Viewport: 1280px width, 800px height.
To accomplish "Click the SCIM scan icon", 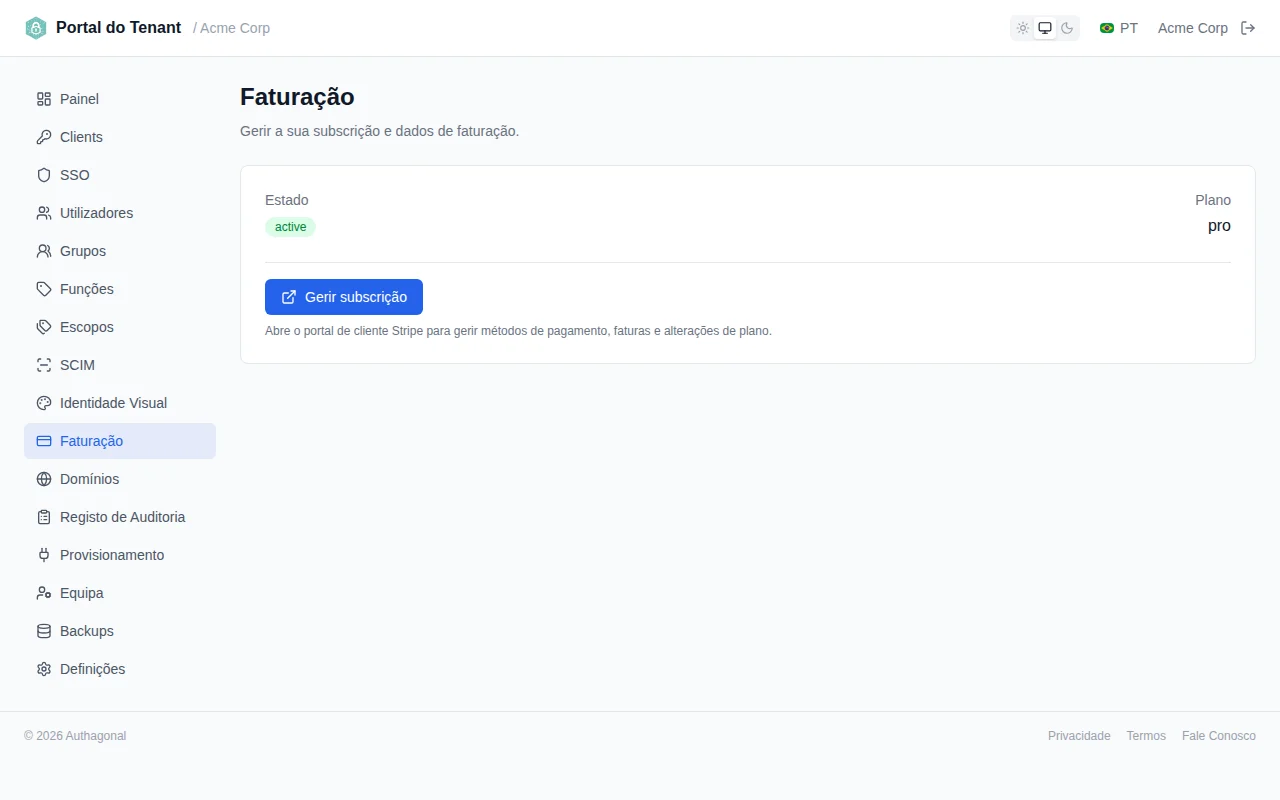I will 44,365.
